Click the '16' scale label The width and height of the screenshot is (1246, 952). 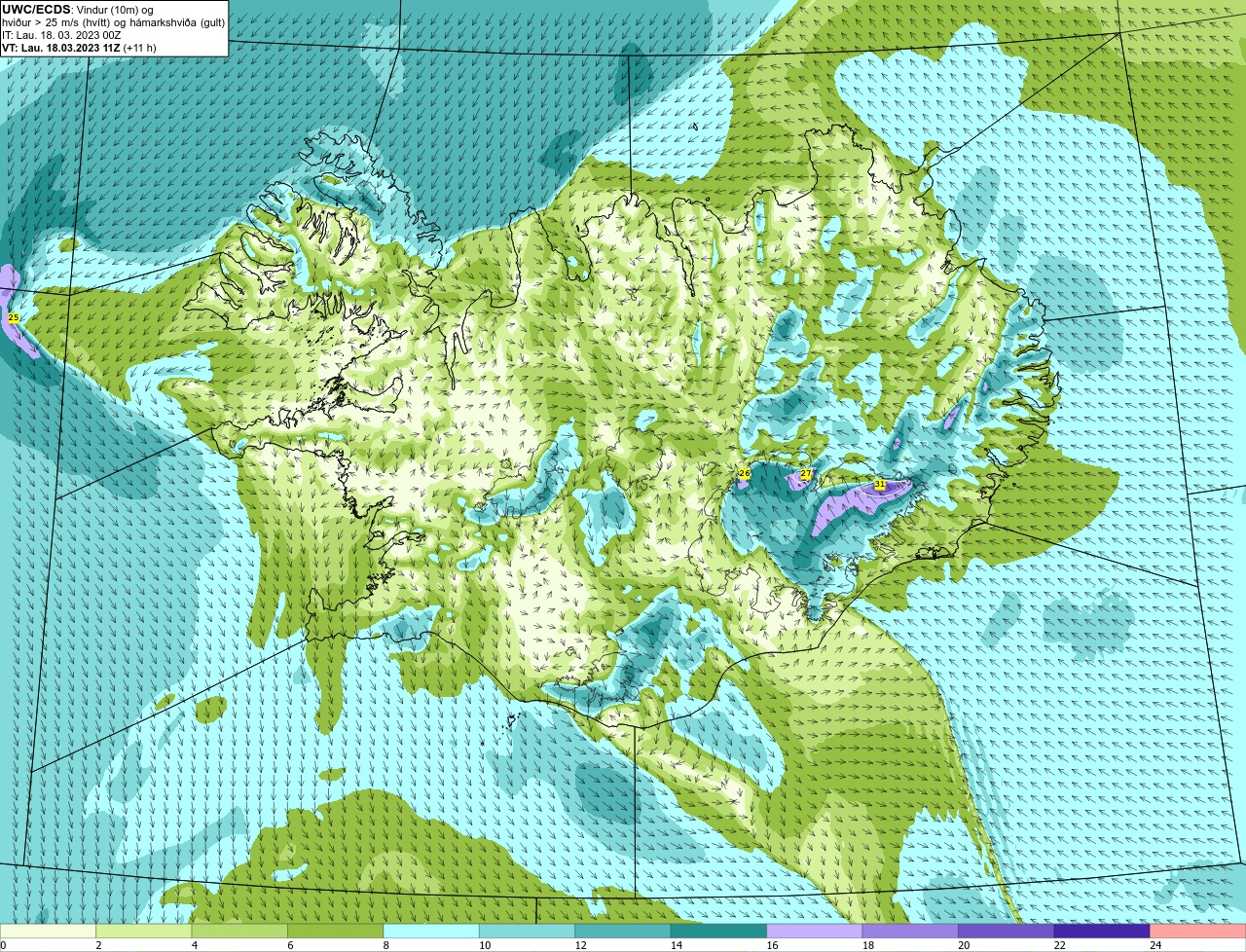point(771,945)
